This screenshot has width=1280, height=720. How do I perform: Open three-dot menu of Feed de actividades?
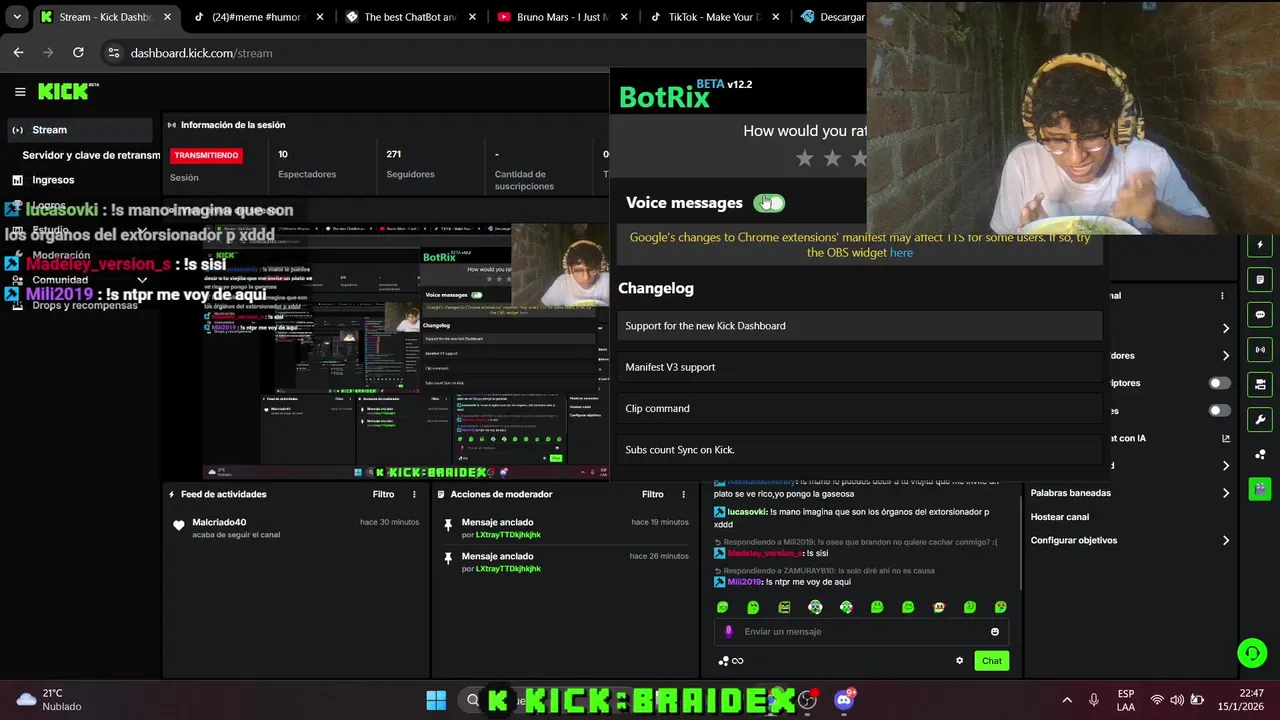click(x=414, y=494)
